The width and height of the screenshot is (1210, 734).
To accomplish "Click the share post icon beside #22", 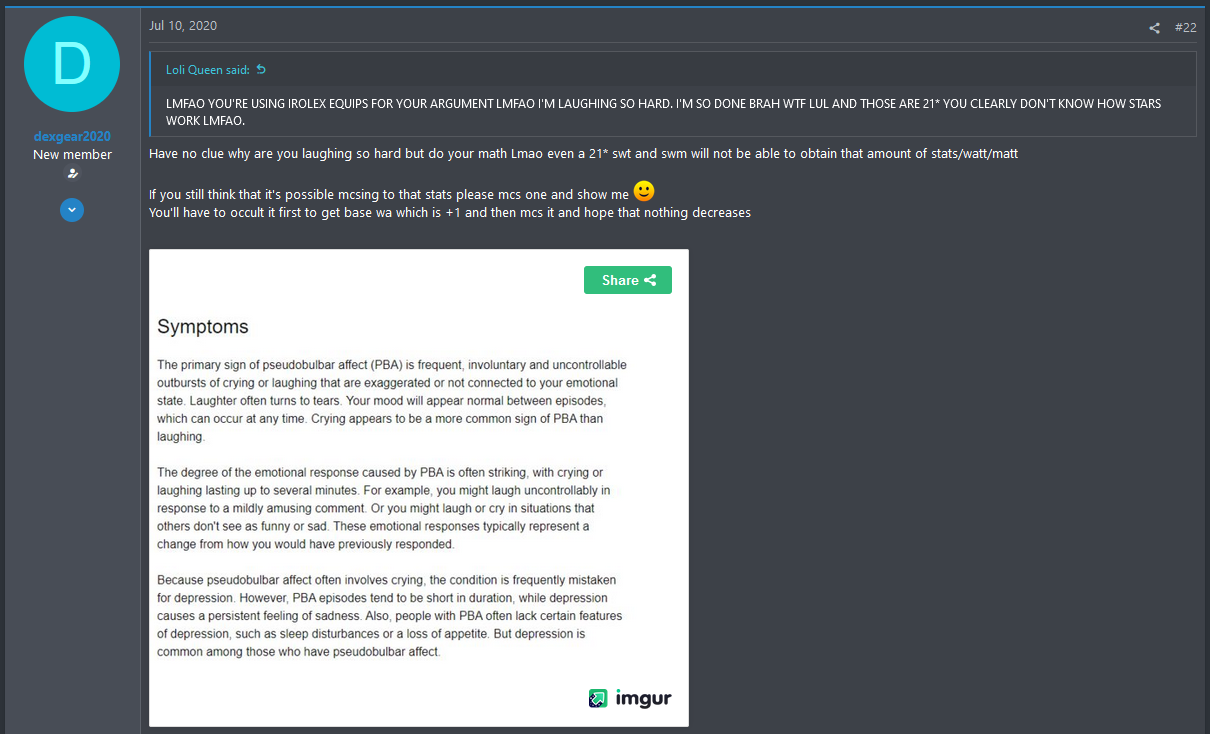I will coord(1154,28).
